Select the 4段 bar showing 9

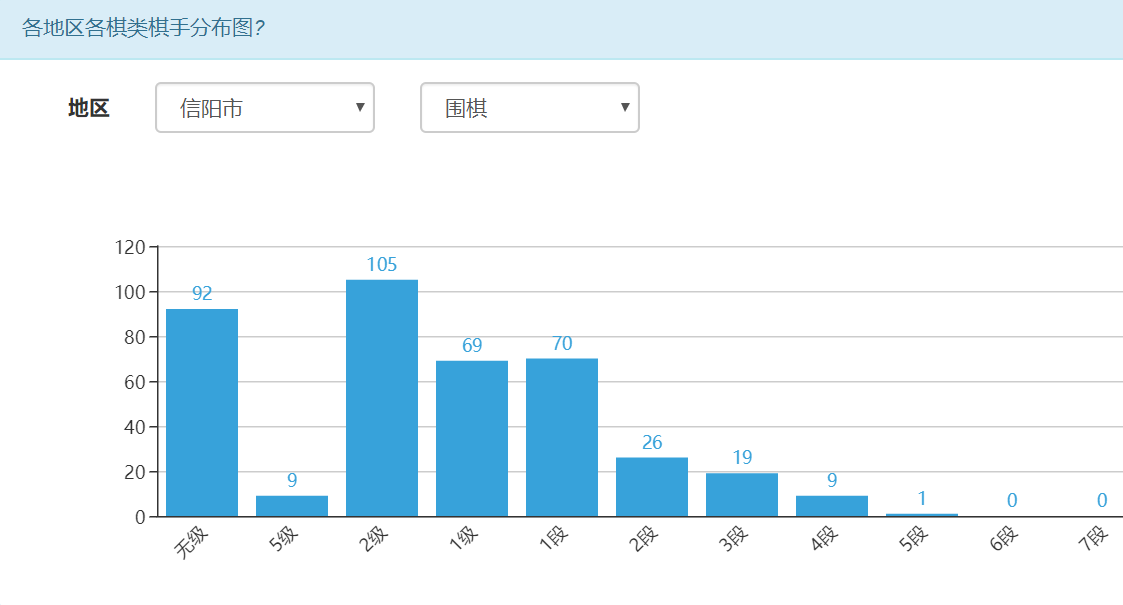click(832, 506)
